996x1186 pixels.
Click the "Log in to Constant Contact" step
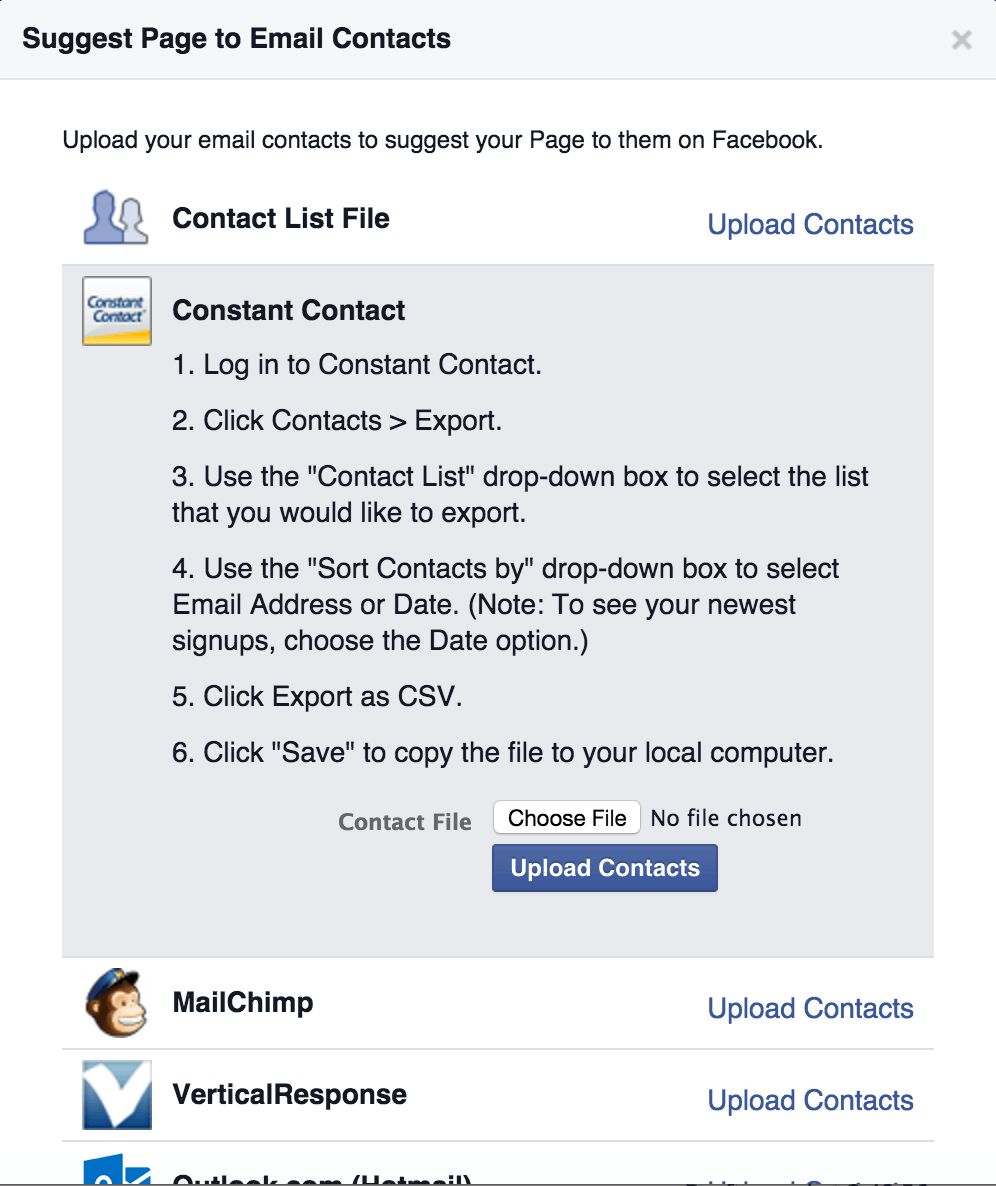tap(357, 365)
